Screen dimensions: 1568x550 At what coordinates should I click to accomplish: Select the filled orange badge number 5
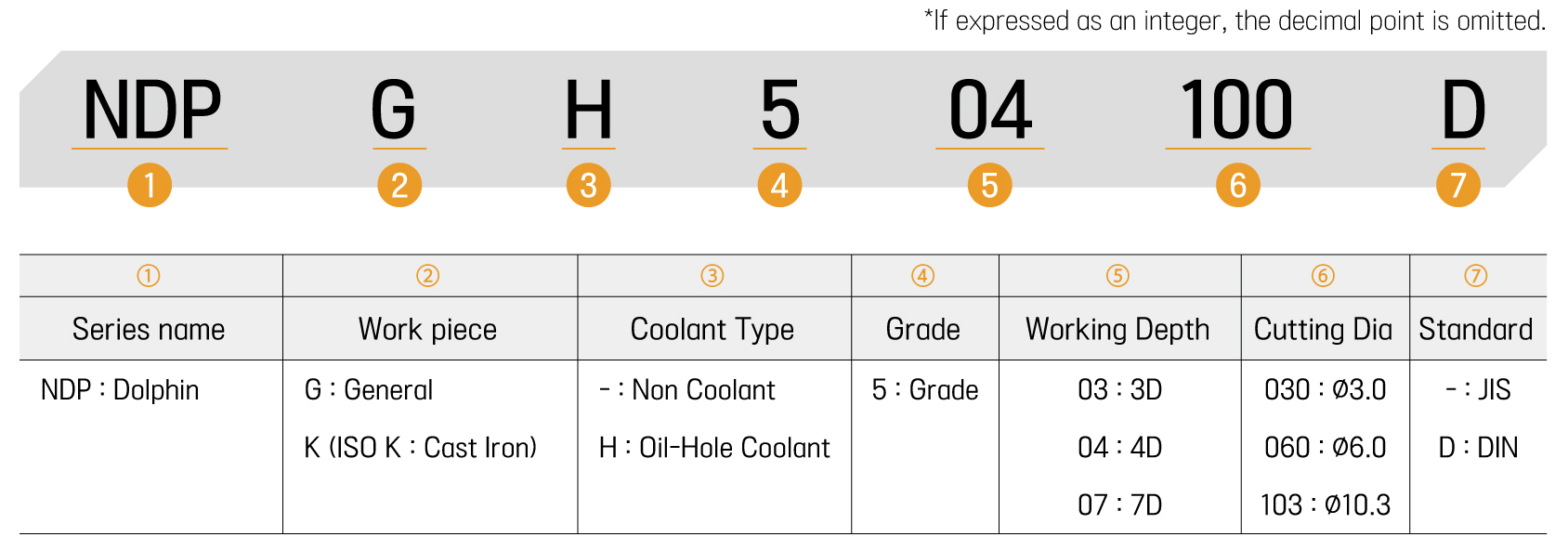pos(989,185)
